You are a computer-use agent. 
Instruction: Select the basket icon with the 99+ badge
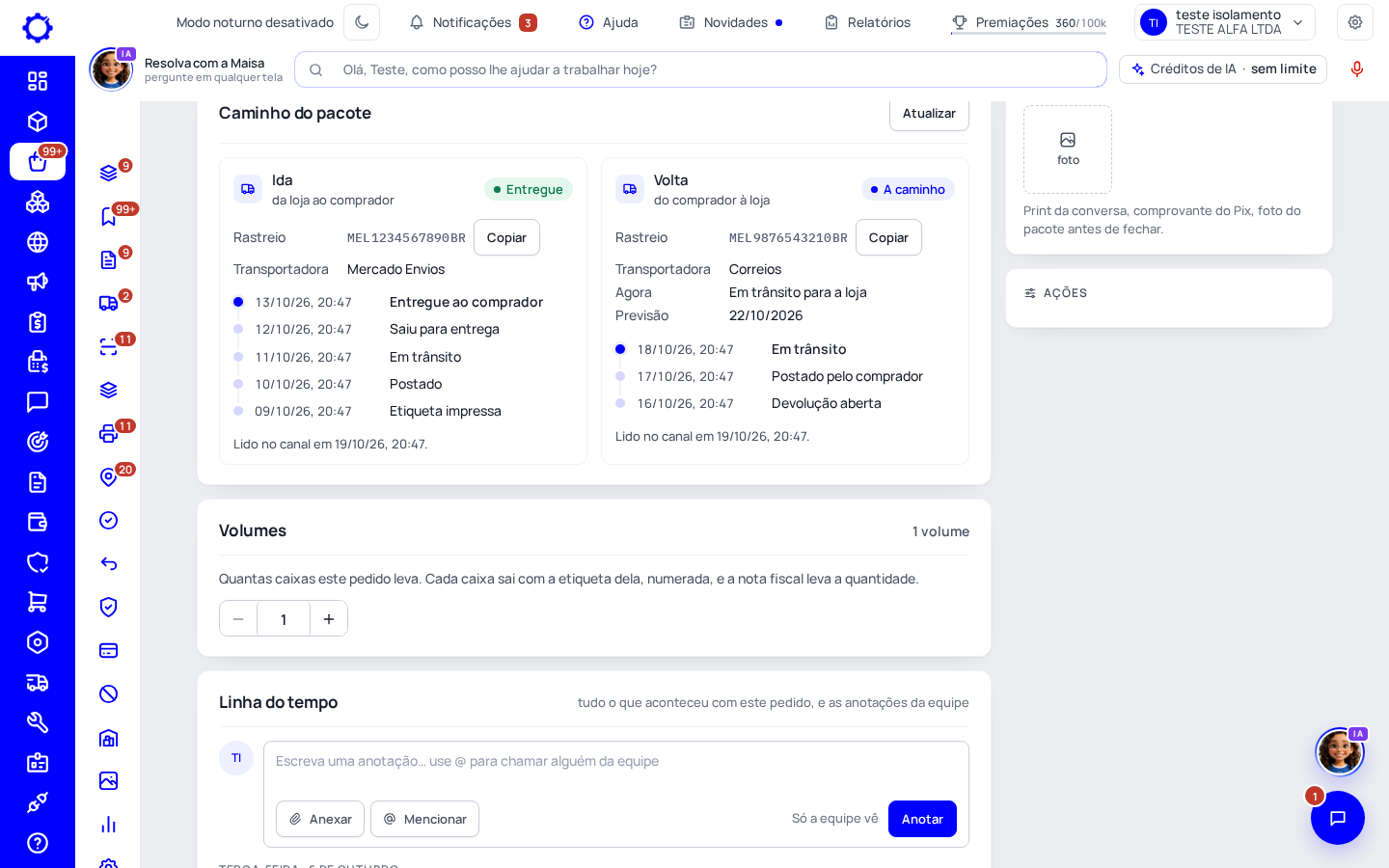38,162
